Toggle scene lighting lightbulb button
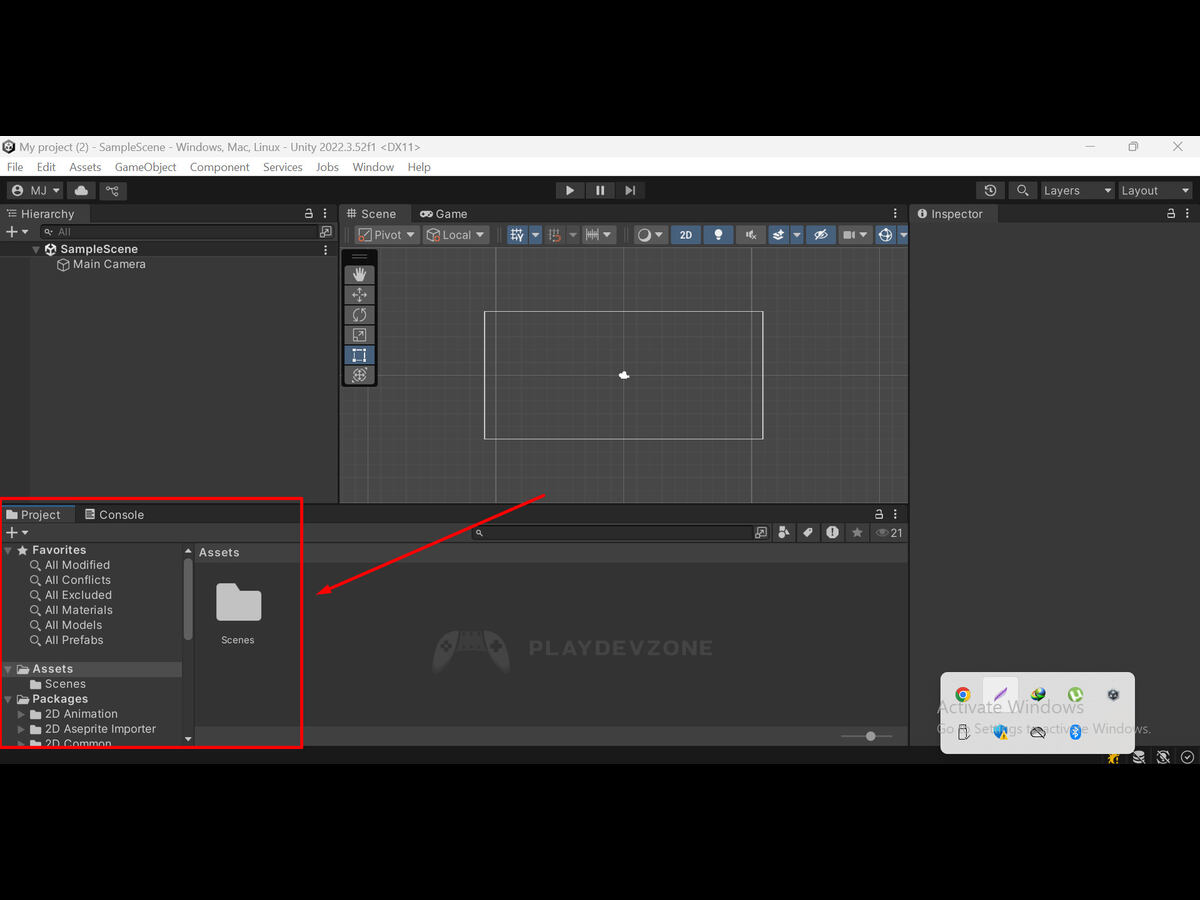This screenshot has height=900, width=1200. tap(717, 235)
